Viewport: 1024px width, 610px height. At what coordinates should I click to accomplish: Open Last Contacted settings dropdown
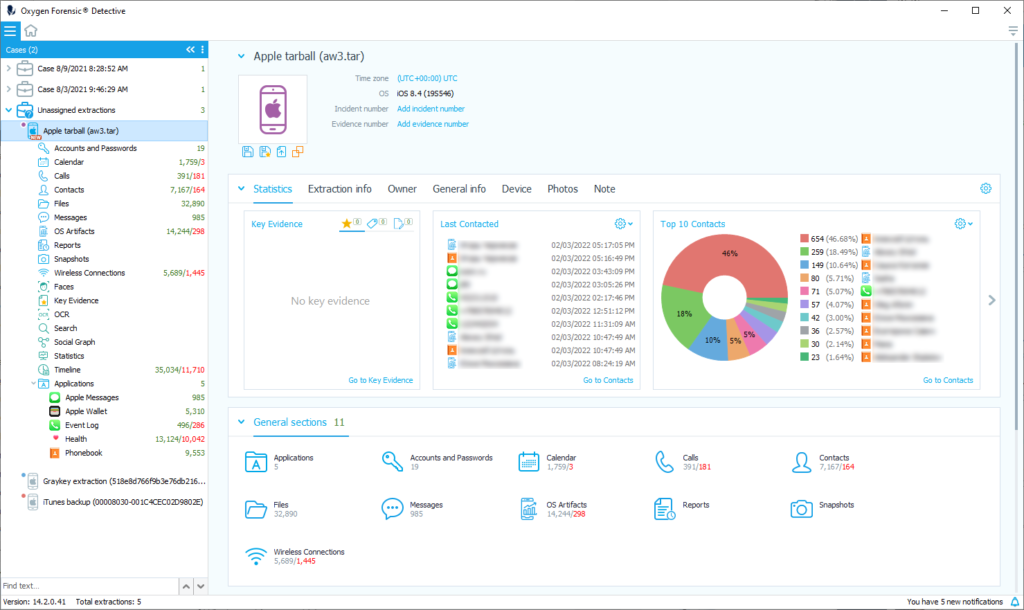pyautogui.click(x=624, y=224)
